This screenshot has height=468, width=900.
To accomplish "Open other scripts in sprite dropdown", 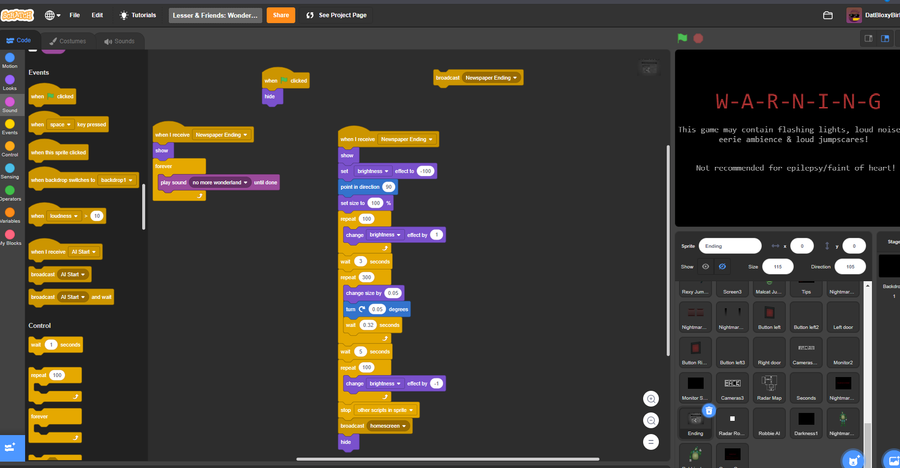I will [x=385, y=411].
